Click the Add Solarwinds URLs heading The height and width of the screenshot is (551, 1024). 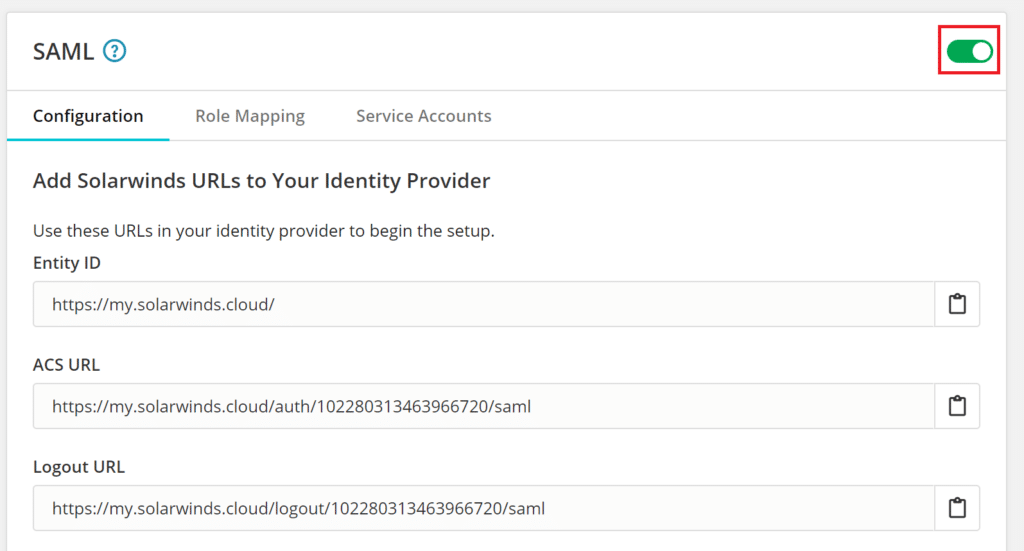click(261, 181)
